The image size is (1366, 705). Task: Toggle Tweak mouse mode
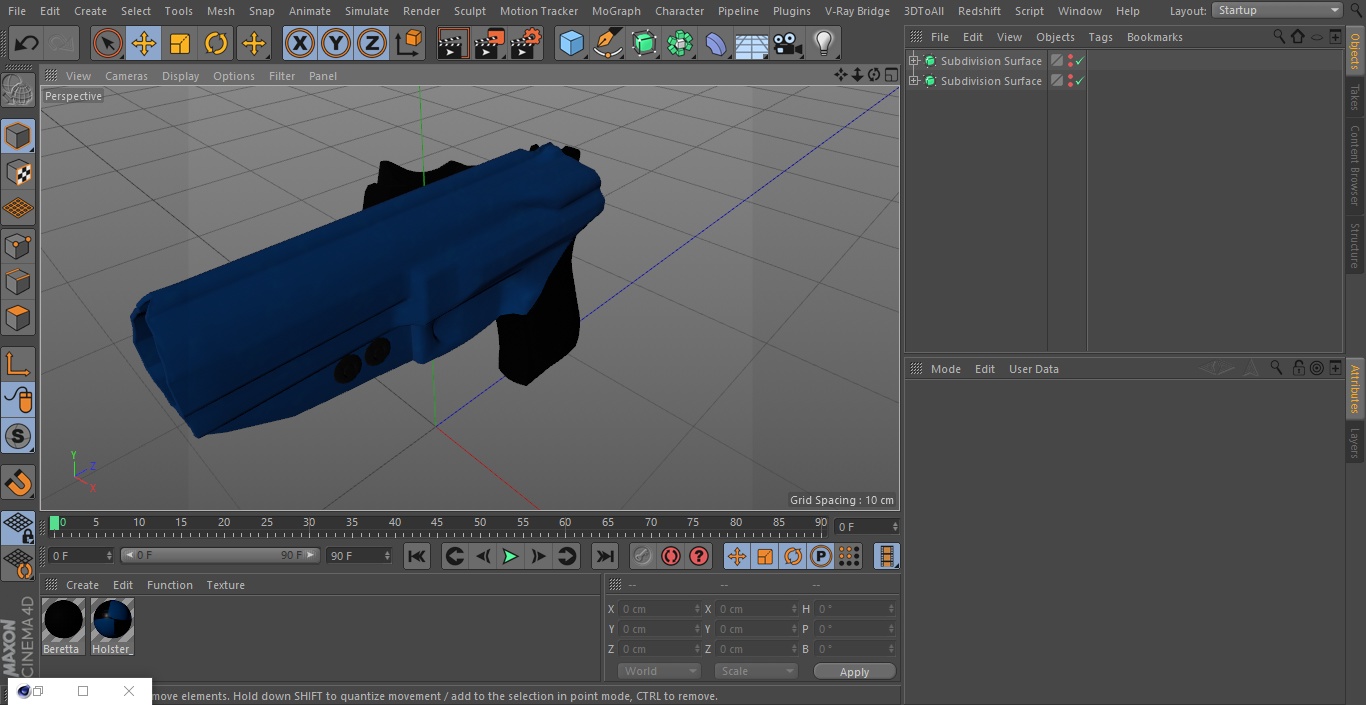pos(18,400)
